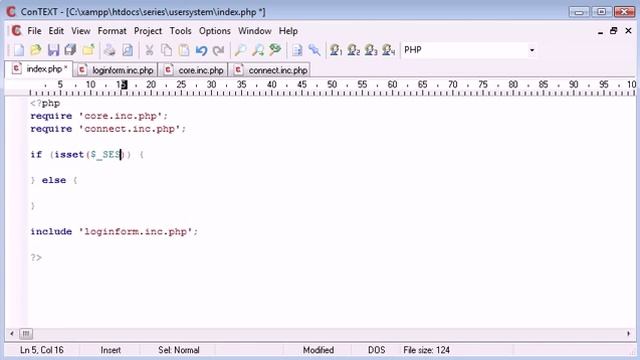Click the 'Ln 5, Col 16' status entry
Viewport: 640px width, 360px height.
[x=42, y=350]
